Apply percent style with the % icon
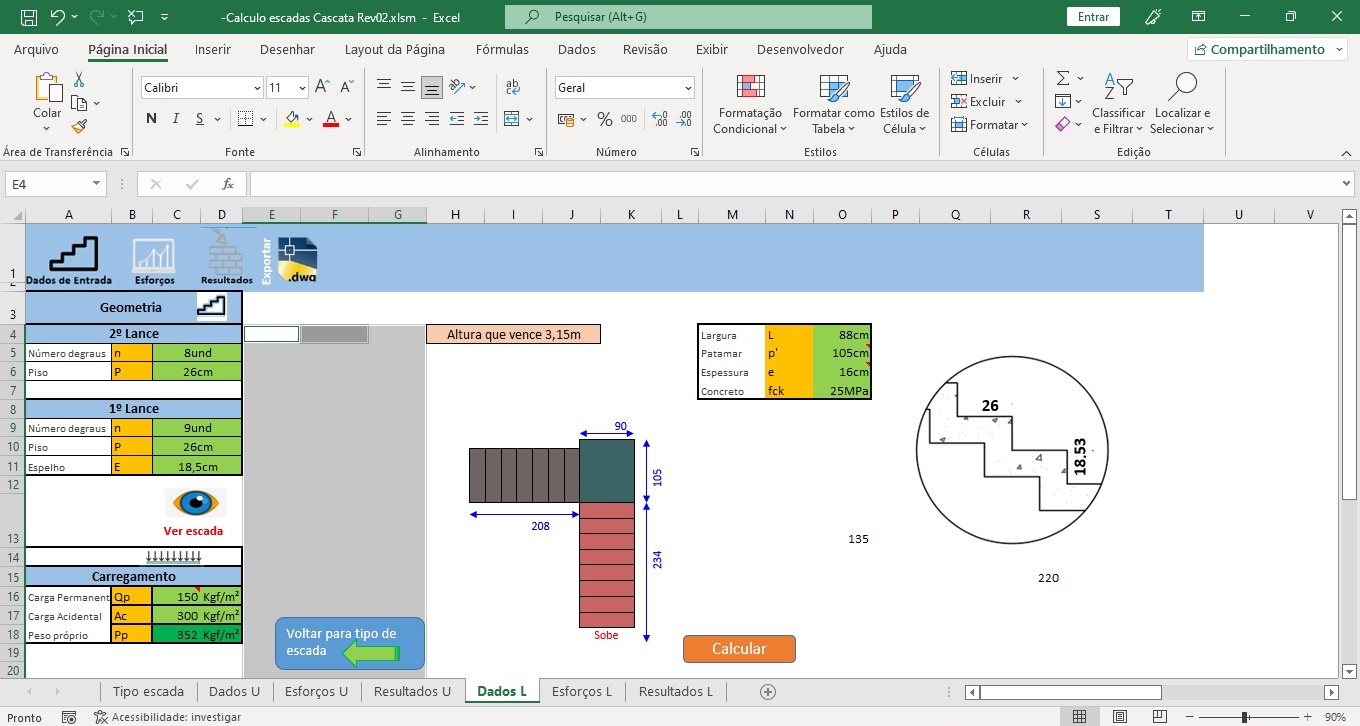The width and height of the screenshot is (1360, 726). coord(604,119)
